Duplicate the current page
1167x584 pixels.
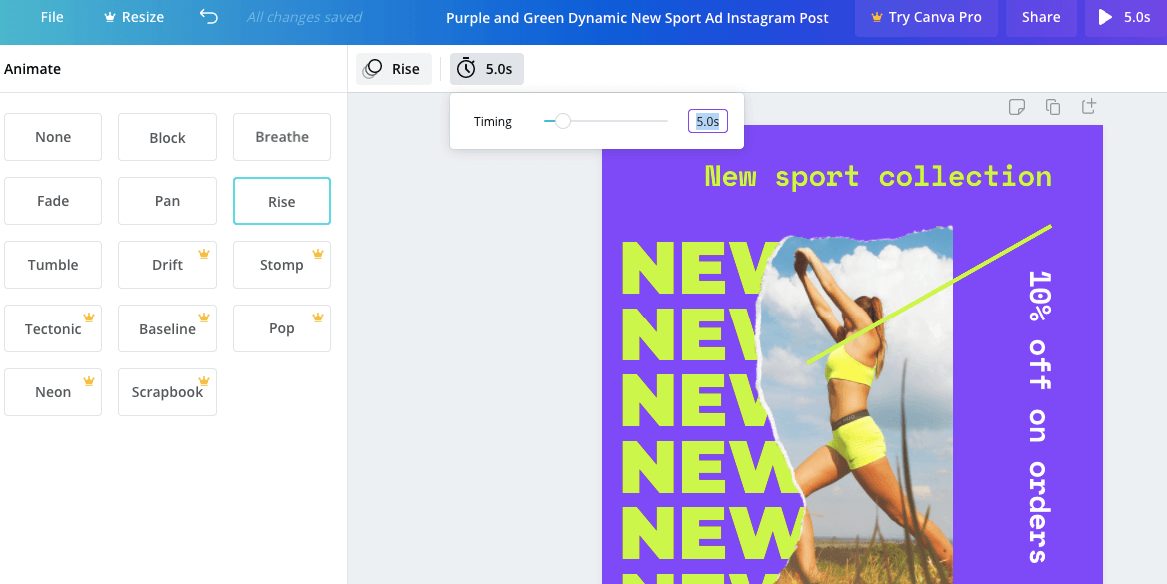1053,106
